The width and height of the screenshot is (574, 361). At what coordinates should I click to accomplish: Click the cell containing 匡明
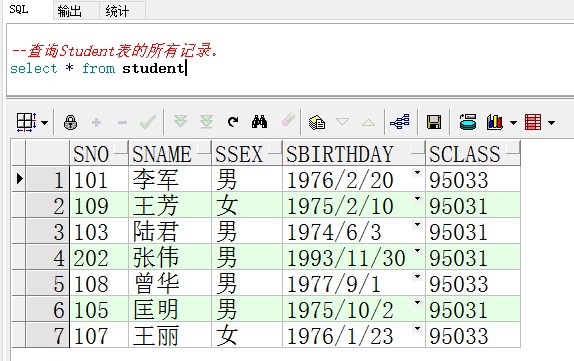pyautogui.click(x=170, y=309)
